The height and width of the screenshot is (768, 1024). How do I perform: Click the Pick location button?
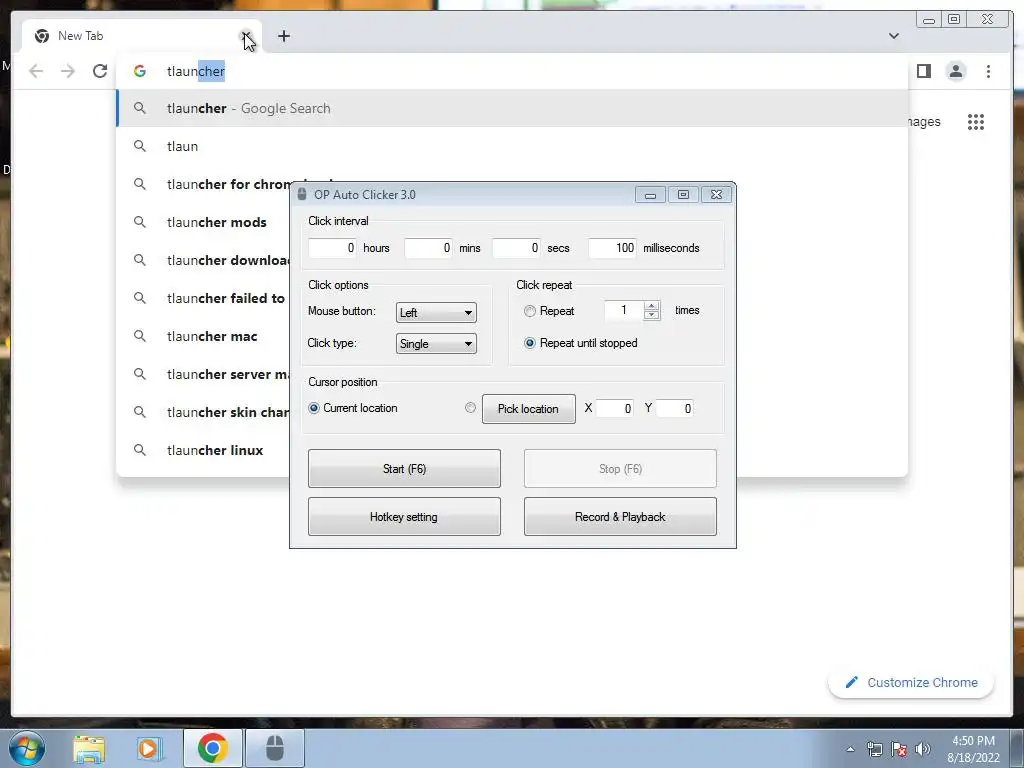[x=529, y=409]
